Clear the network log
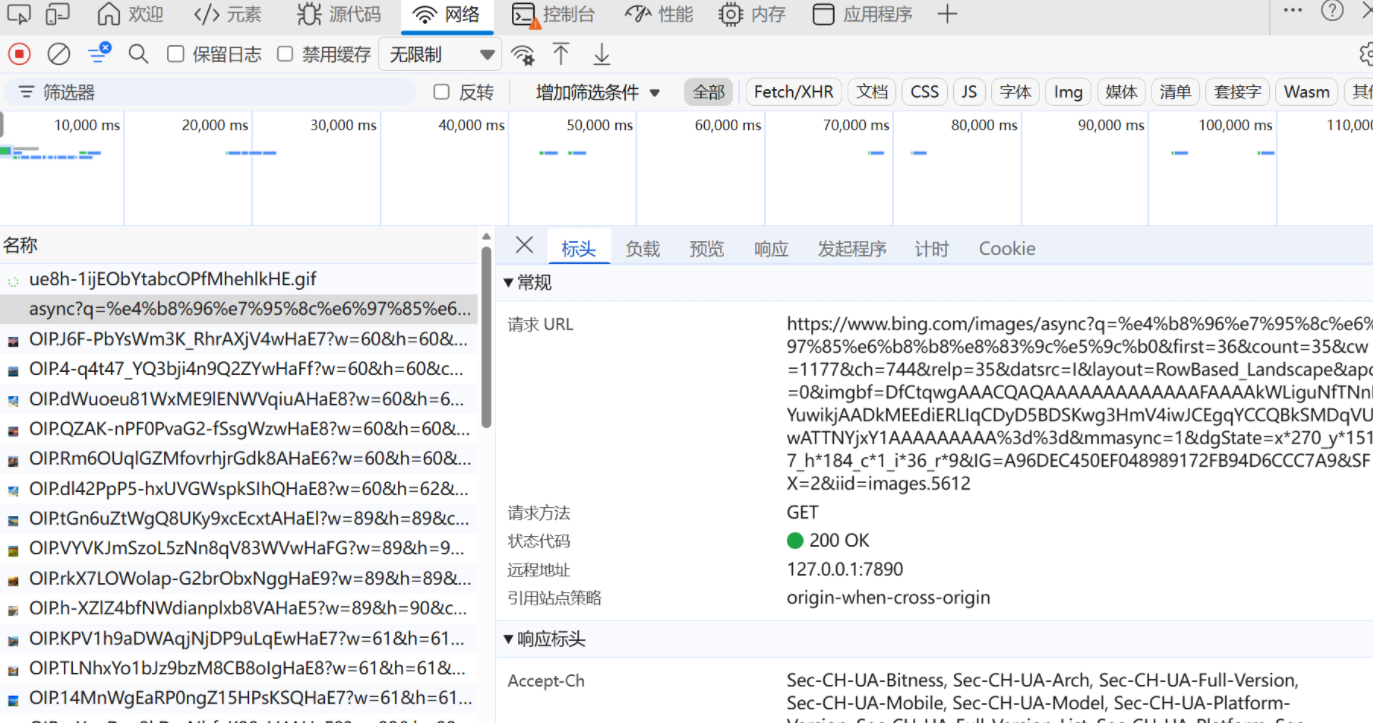This screenshot has height=725, width=1373. (59, 54)
